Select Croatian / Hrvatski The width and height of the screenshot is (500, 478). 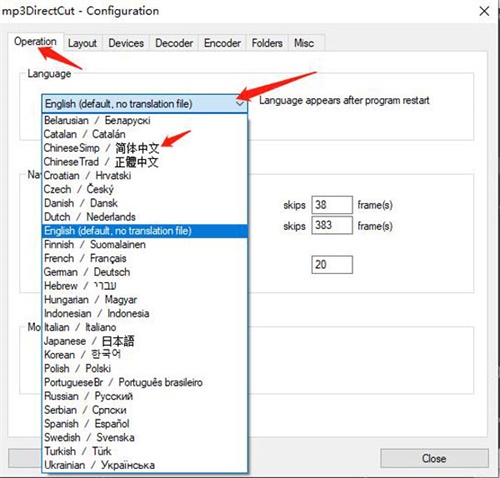[145, 175]
